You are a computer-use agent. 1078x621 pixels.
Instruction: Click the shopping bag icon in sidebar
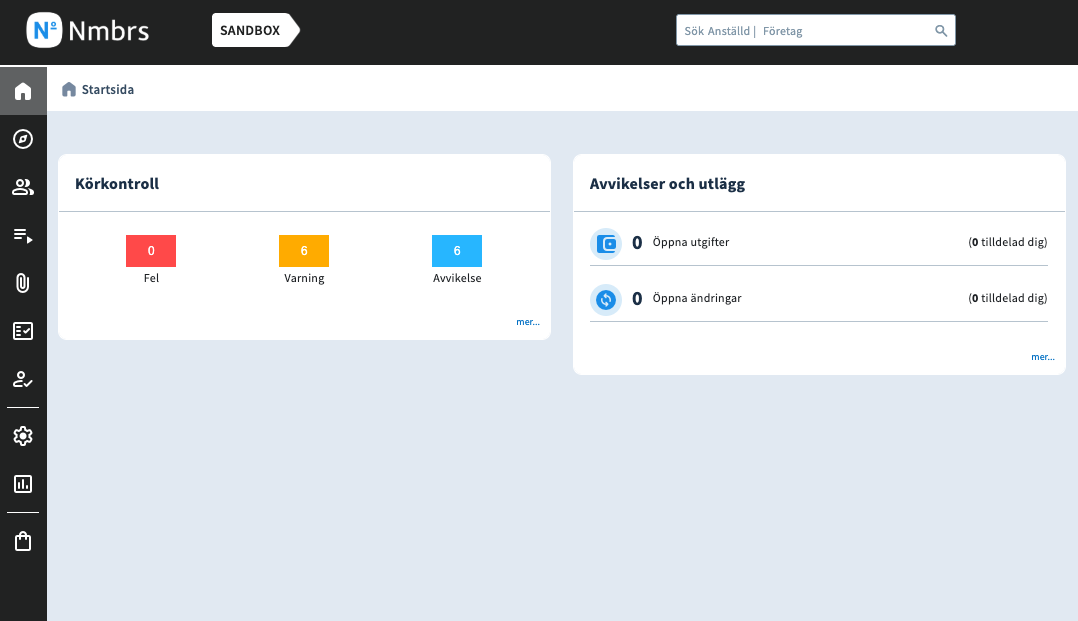(23, 541)
